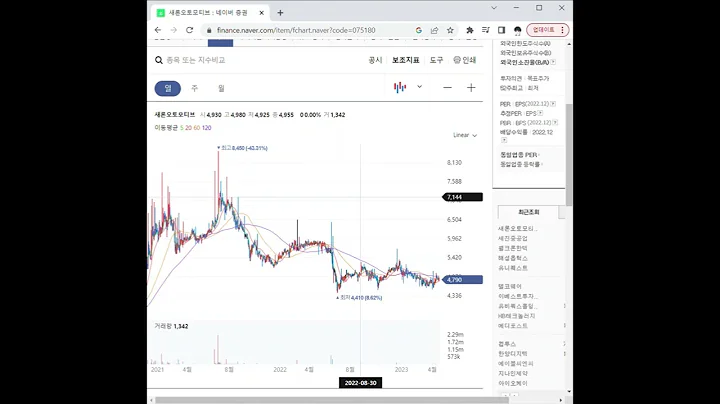Go back with the browser back arrow

(158, 30)
